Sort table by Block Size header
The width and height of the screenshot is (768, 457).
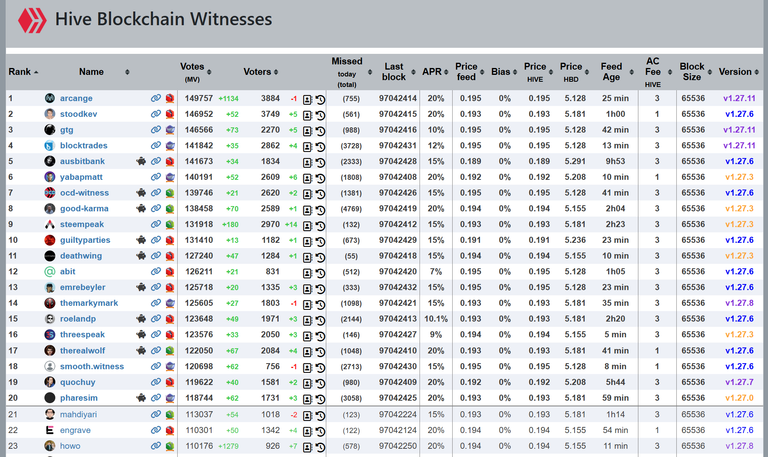[x=695, y=72]
